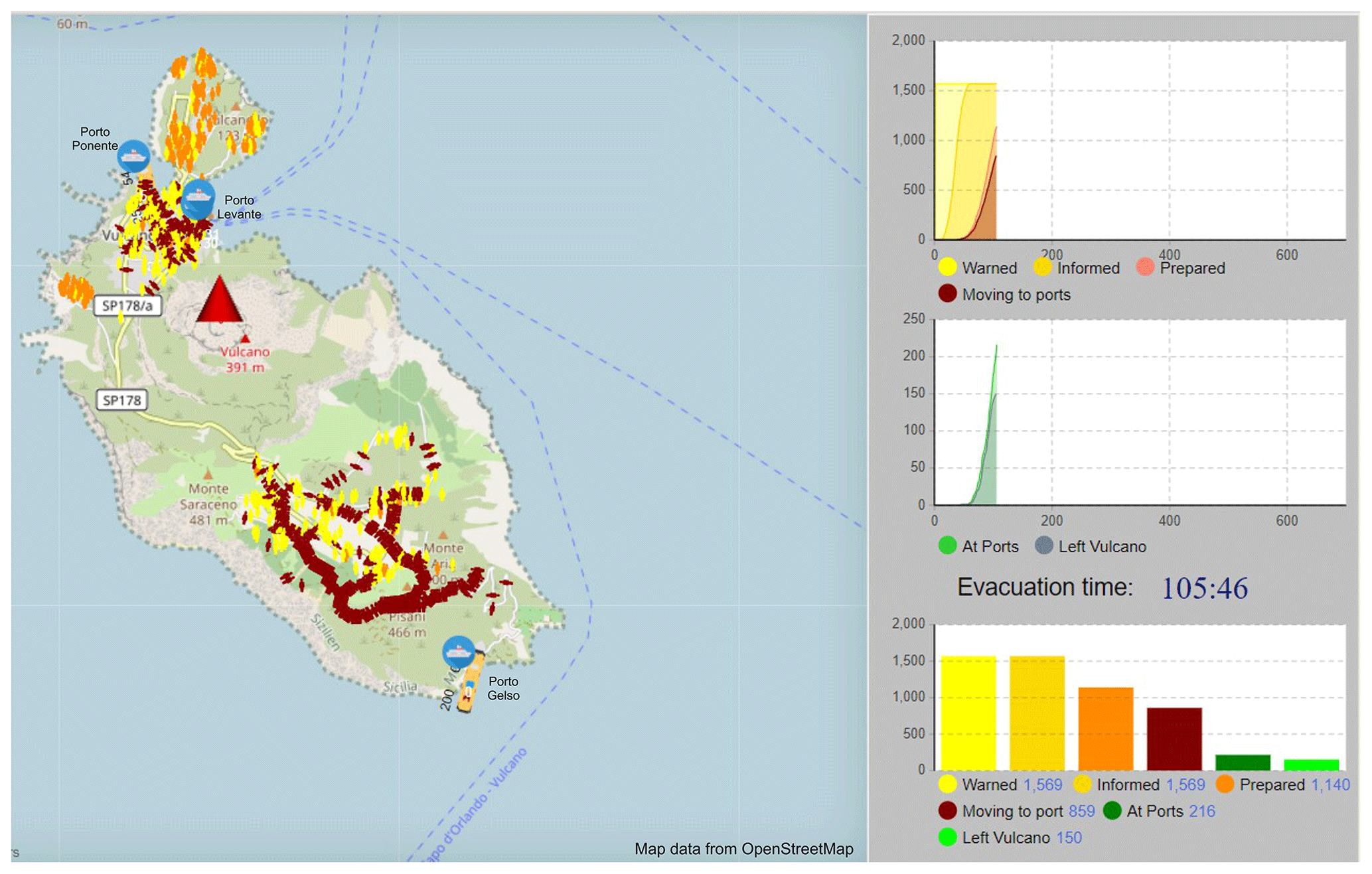The height and width of the screenshot is (874, 1372).
Task: Click the Porto Gelso ferry port icon
Action: coord(458,651)
